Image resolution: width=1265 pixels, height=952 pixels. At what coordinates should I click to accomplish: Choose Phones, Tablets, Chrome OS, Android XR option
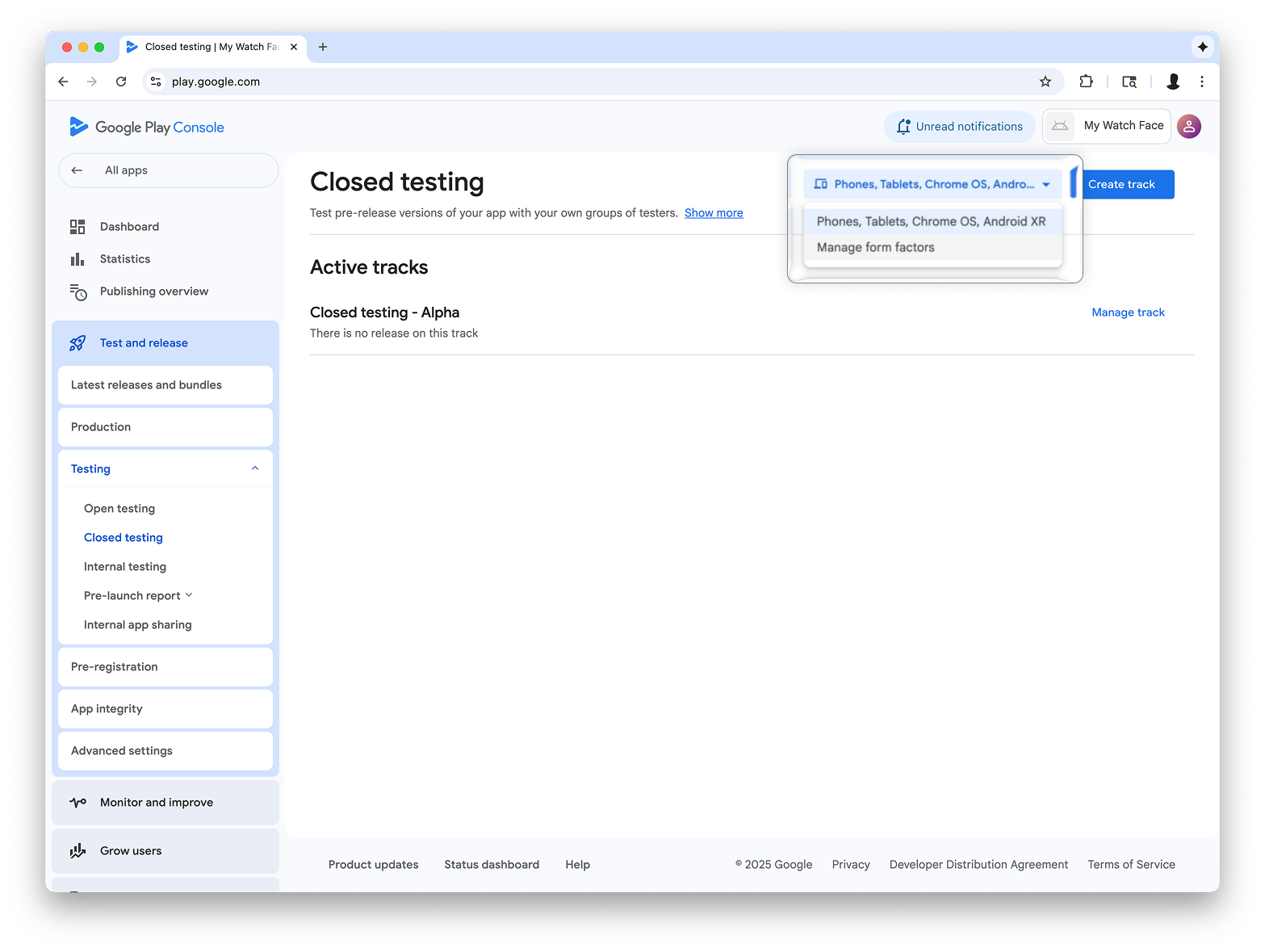coord(932,220)
